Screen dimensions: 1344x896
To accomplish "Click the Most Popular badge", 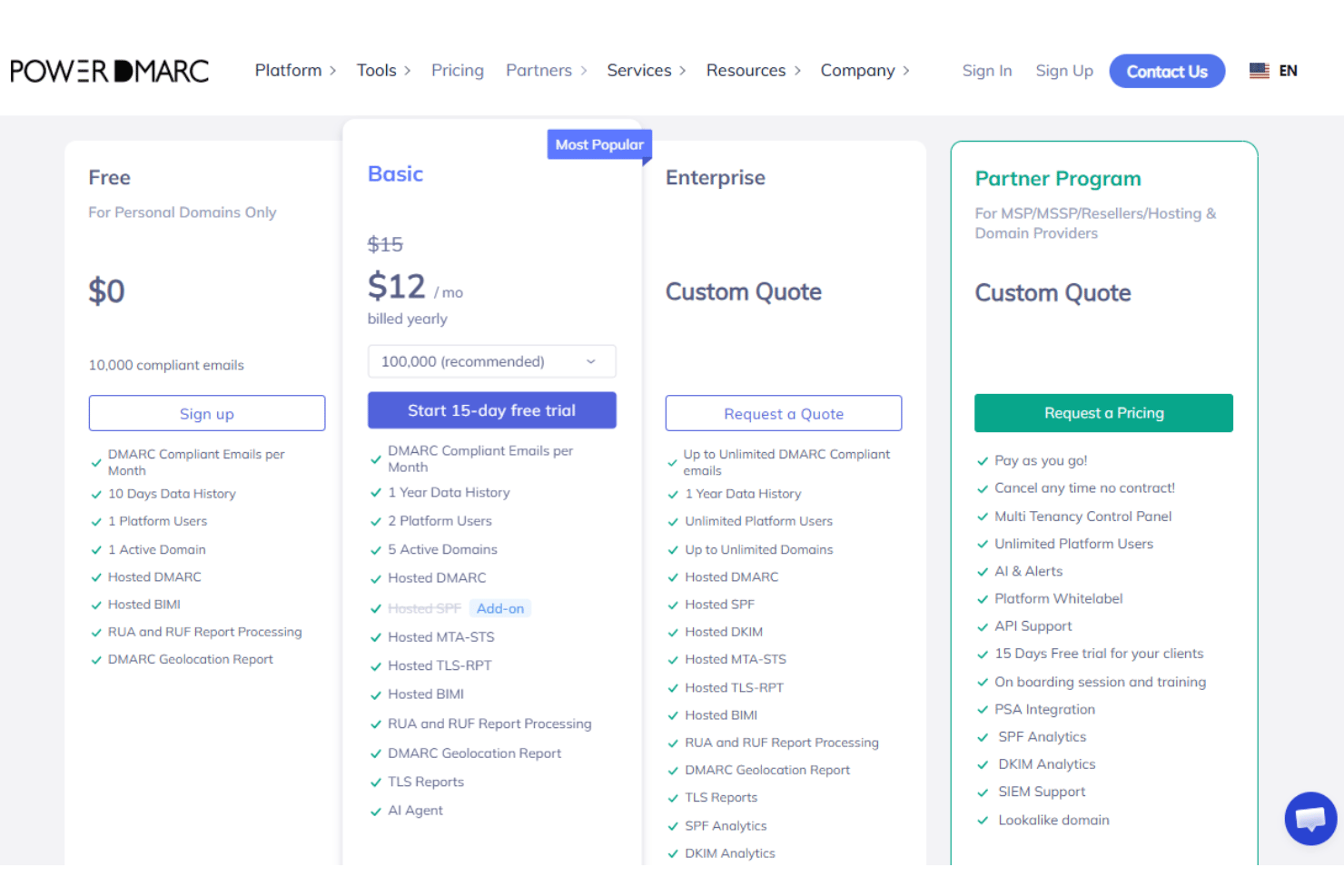I will 599,144.
